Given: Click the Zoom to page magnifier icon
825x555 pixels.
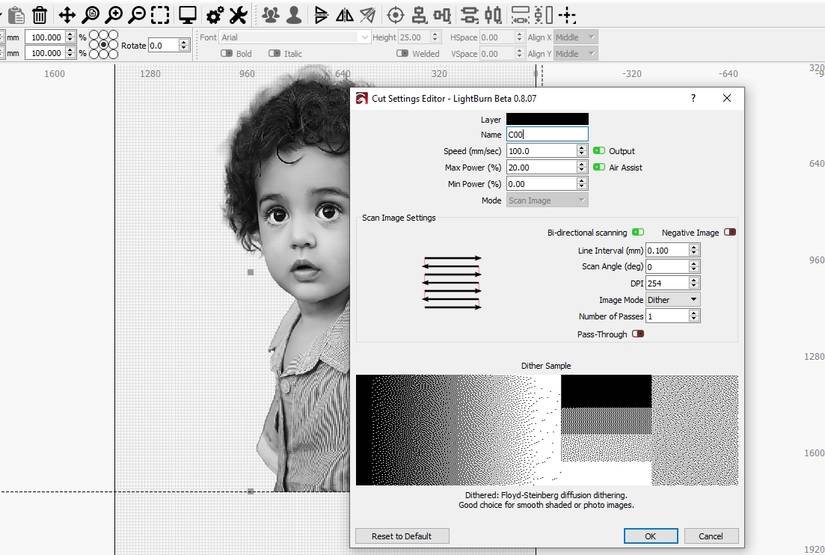Looking at the screenshot, I should (x=90, y=15).
